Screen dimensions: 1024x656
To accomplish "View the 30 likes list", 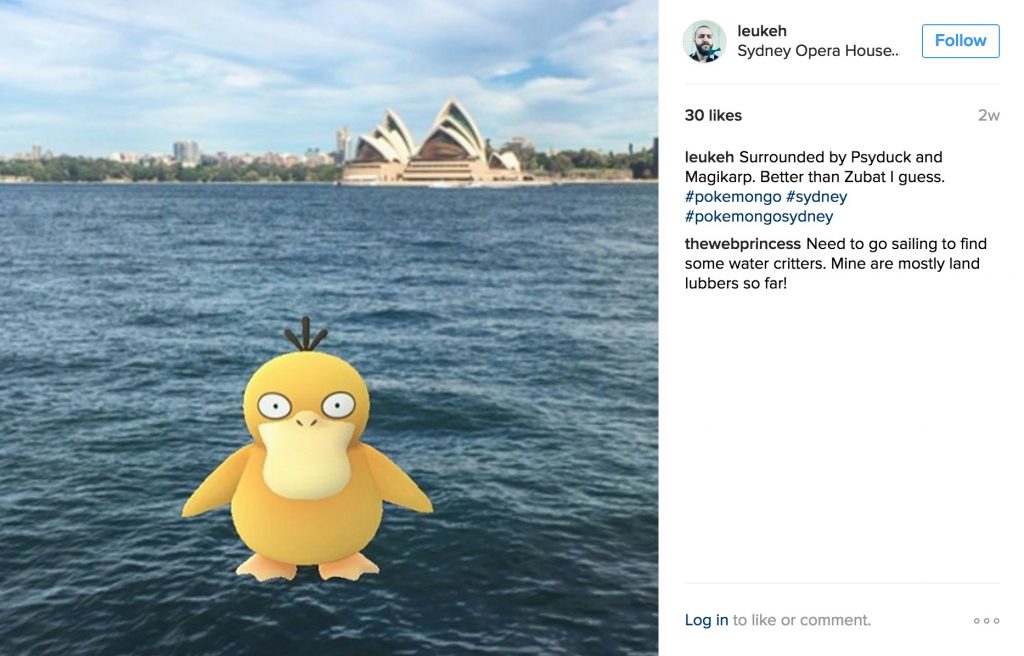I will click(713, 116).
